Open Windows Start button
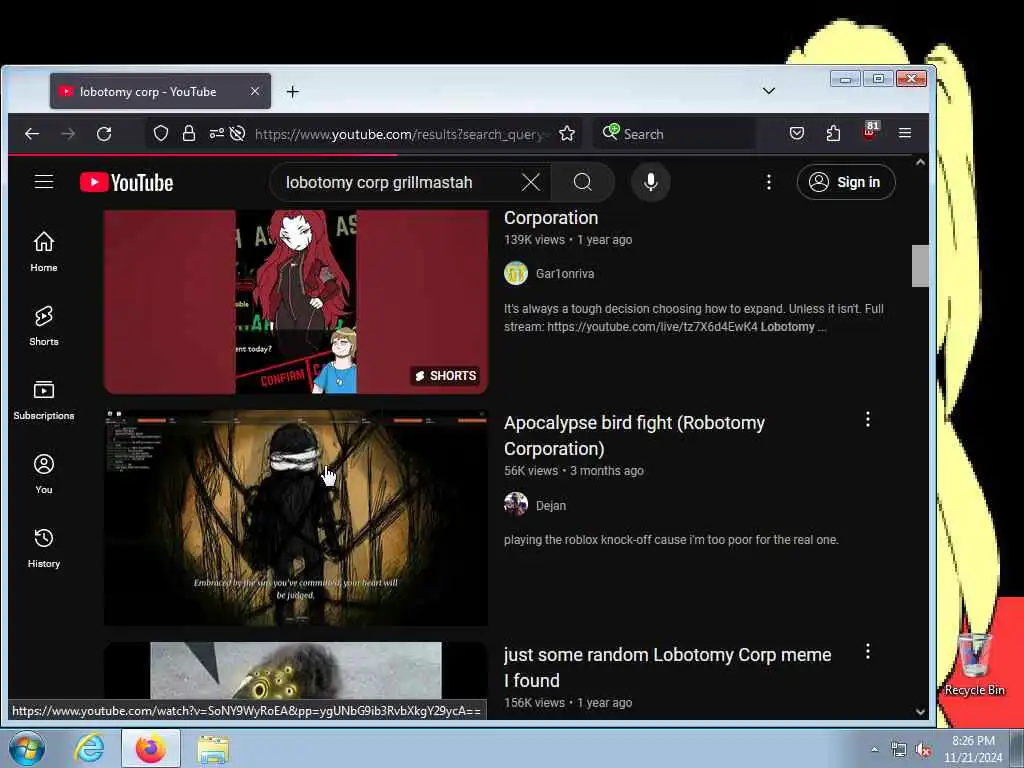The height and width of the screenshot is (768, 1024). coord(27,748)
